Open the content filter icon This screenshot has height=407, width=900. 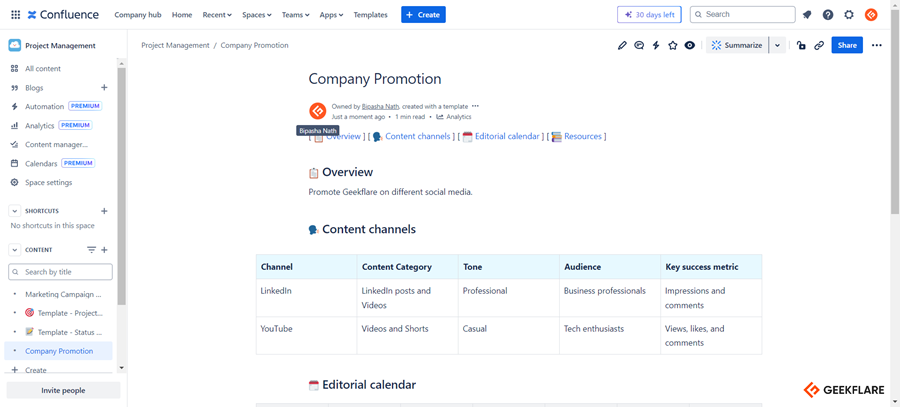click(91, 250)
